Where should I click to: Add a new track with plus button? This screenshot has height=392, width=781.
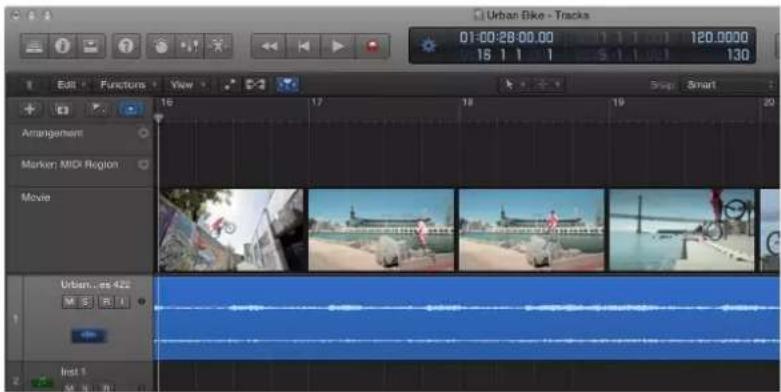pos(30,109)
